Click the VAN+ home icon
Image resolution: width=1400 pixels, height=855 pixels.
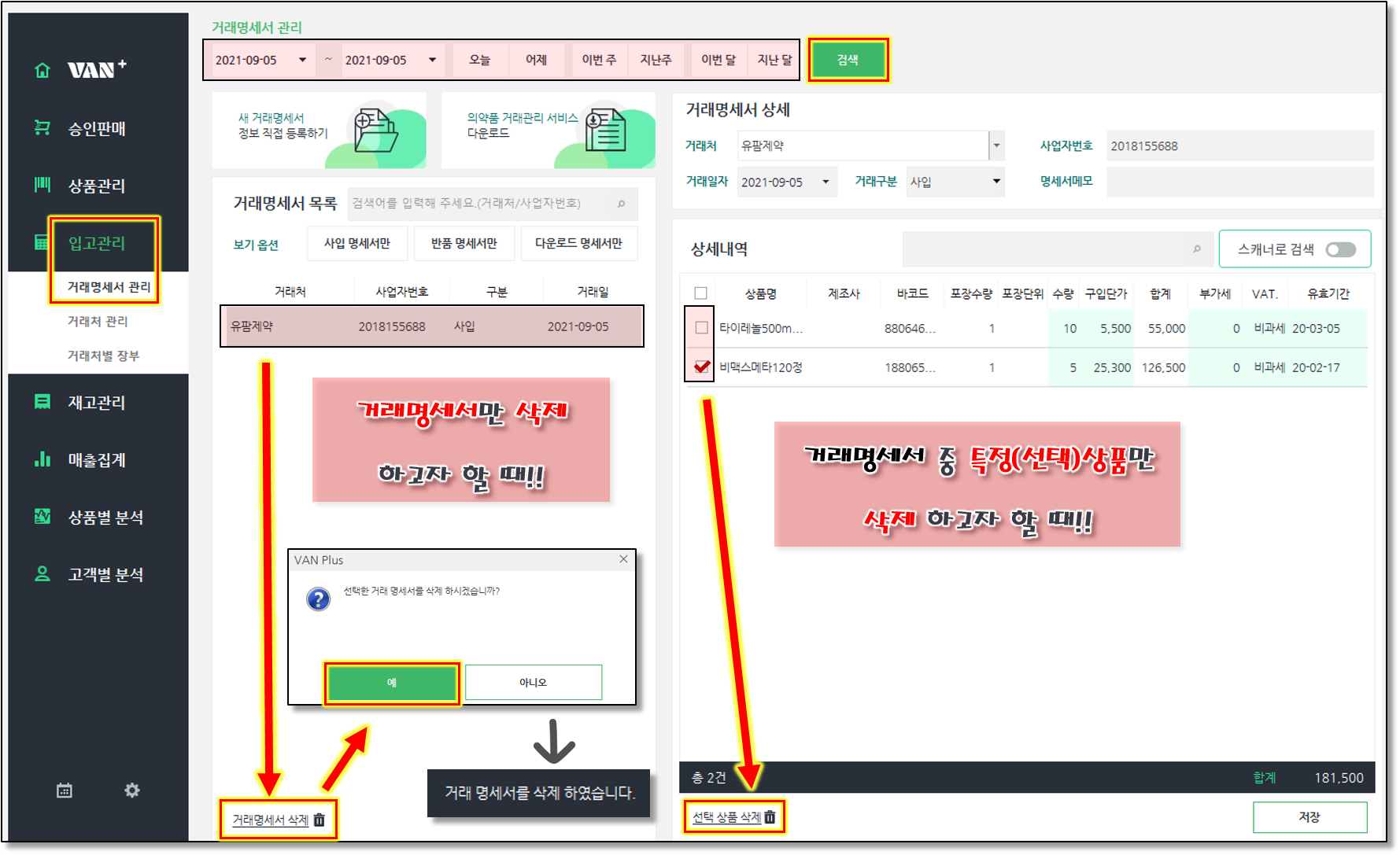tap(42, 70)
